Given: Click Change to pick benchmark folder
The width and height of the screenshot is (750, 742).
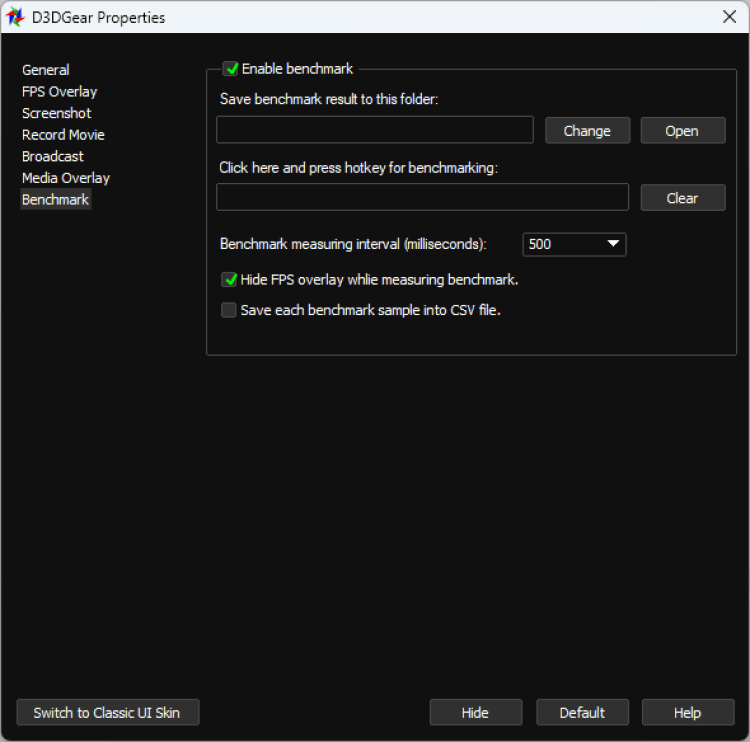Looking at the screenshot, I should click(x=587, y=131).
